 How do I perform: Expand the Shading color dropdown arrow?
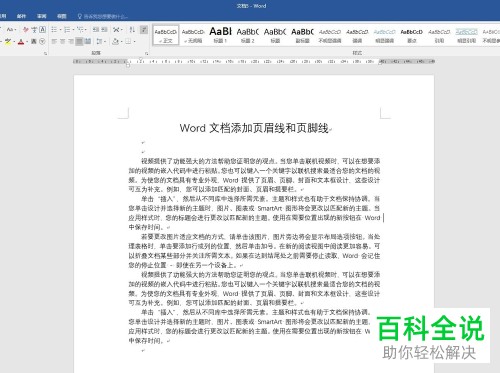(121, 42)
